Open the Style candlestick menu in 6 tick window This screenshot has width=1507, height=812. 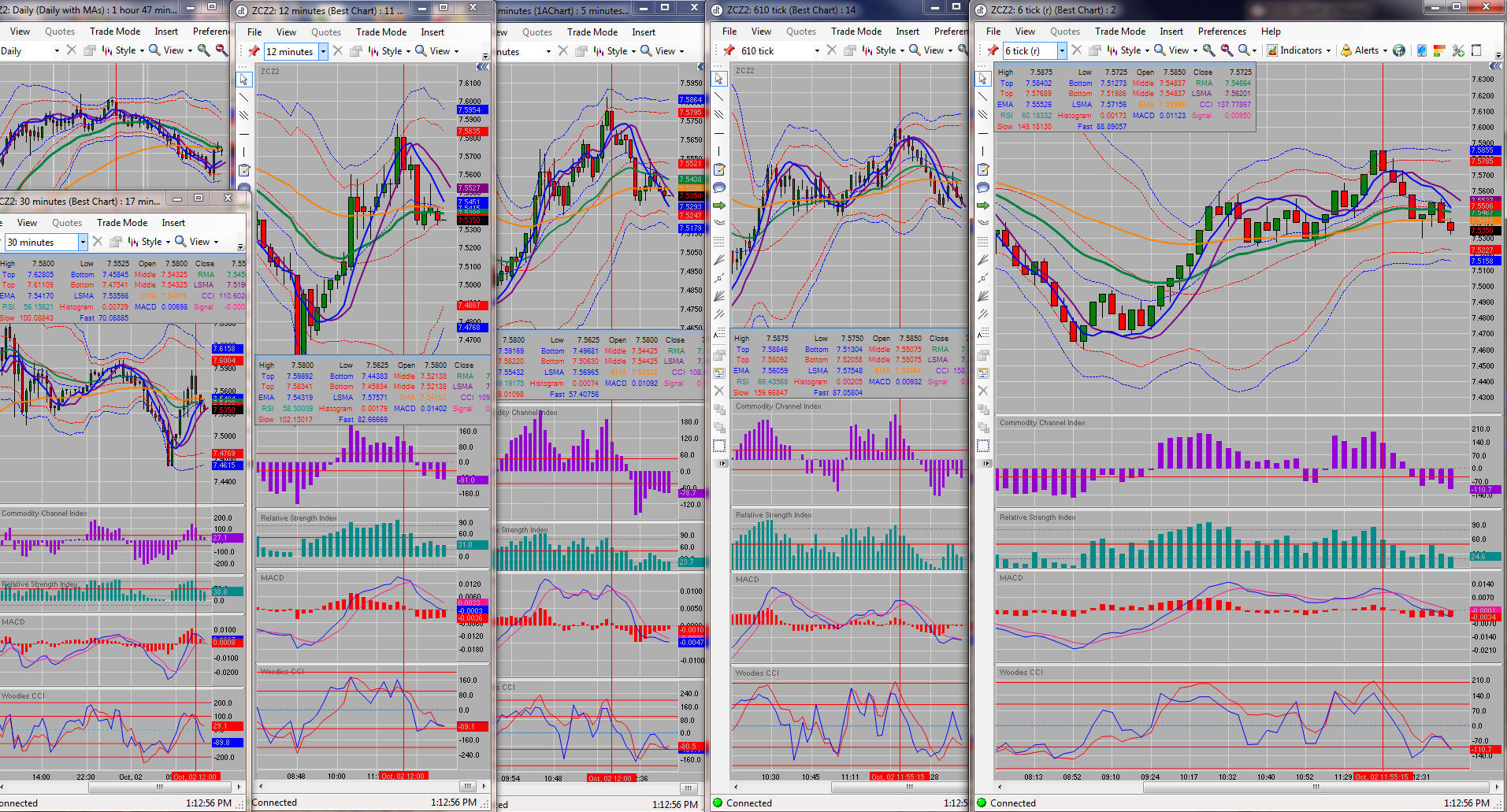pos(1129,50)
